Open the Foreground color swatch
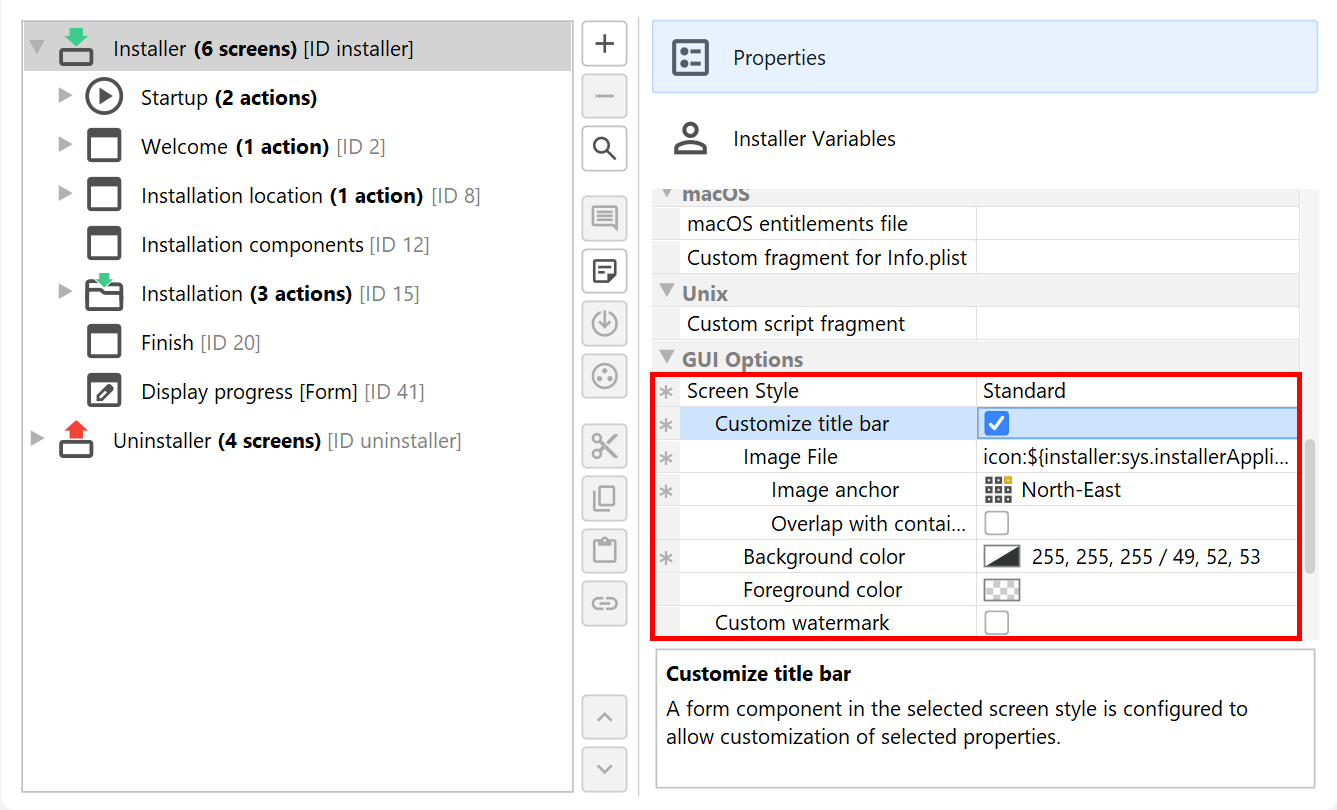Viewport: 1337px width, 810px height. click(x=1002, y=590)
